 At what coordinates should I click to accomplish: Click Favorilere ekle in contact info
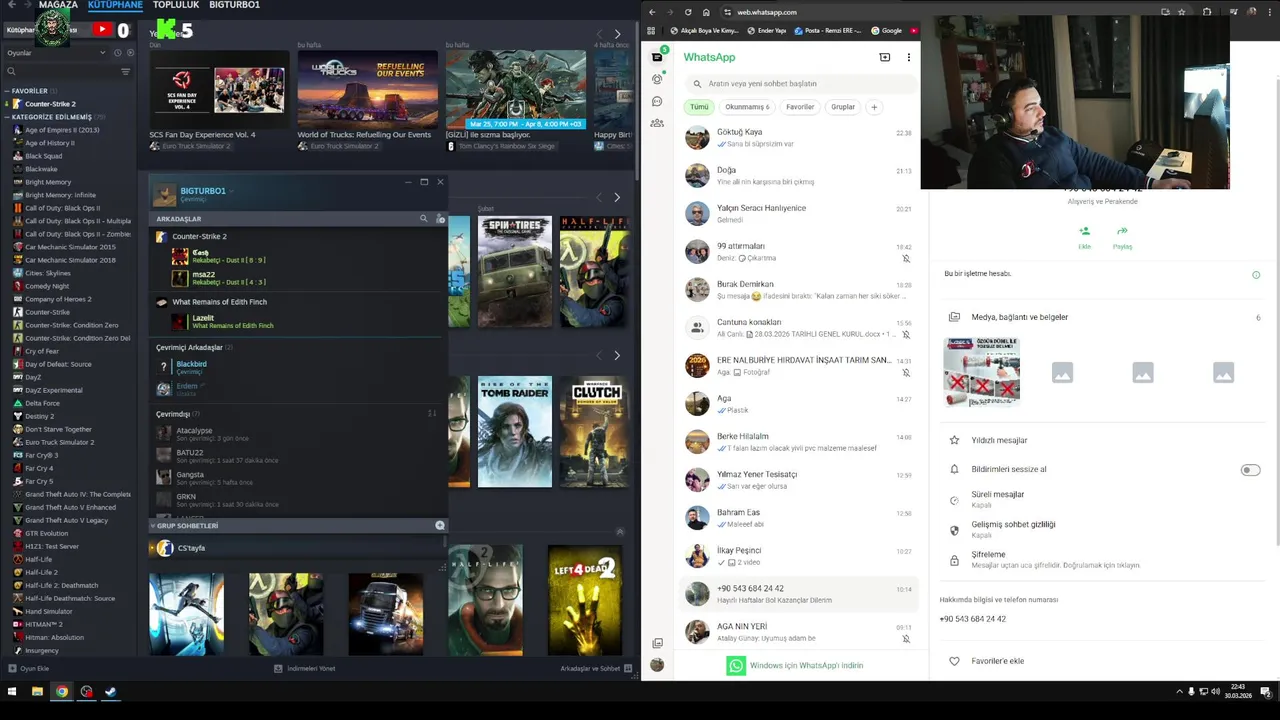[997, 661]
